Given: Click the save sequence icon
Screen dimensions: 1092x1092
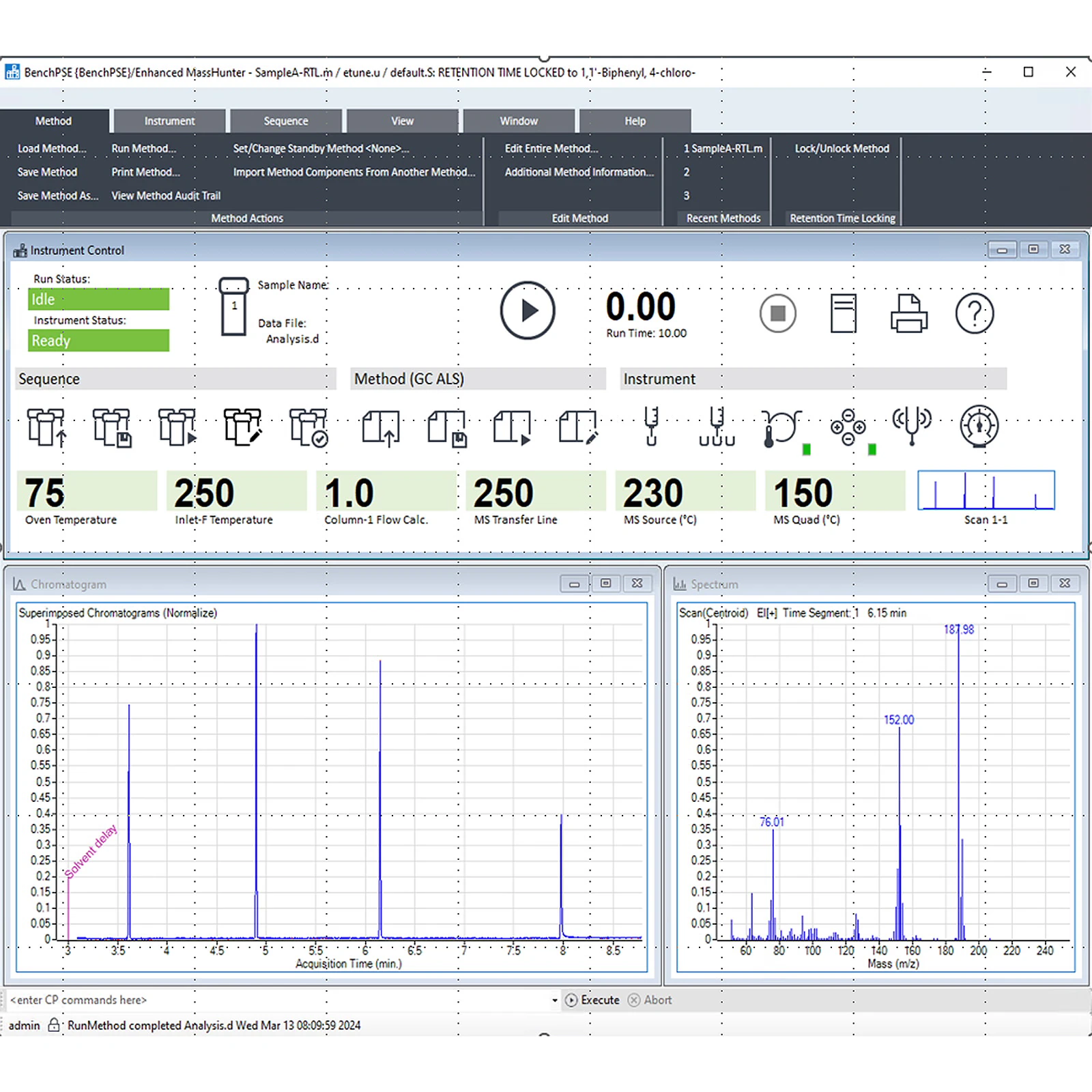Looking at the screenshot, I should click(x=112, y=427).
